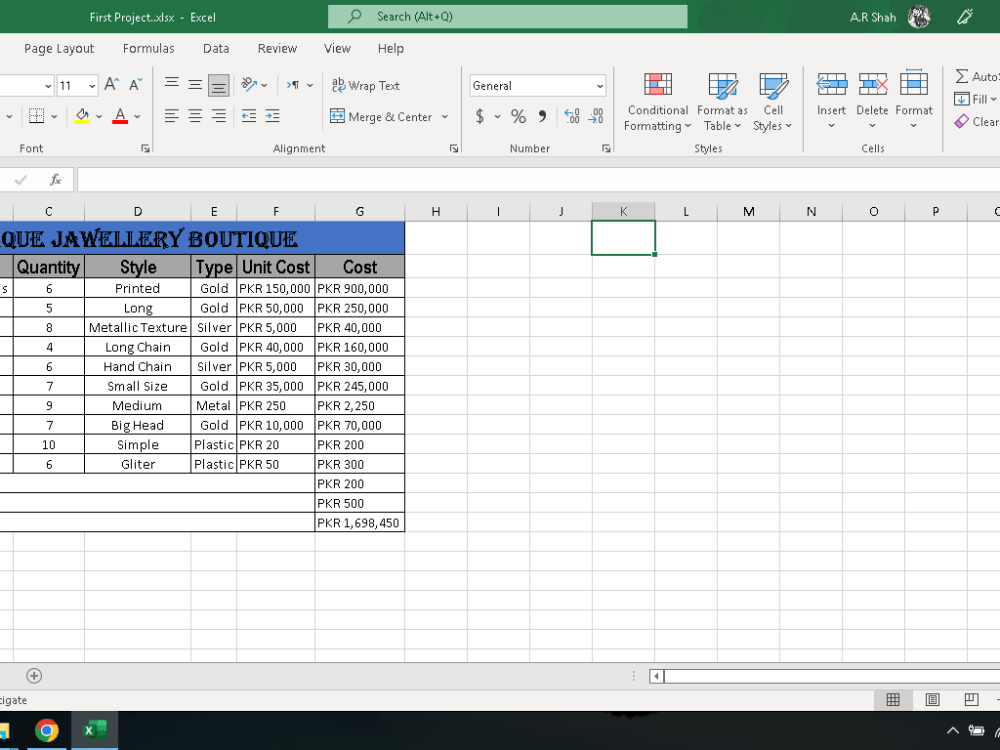Increase decimal places
Screen dimensions: 1000x750
572,116
